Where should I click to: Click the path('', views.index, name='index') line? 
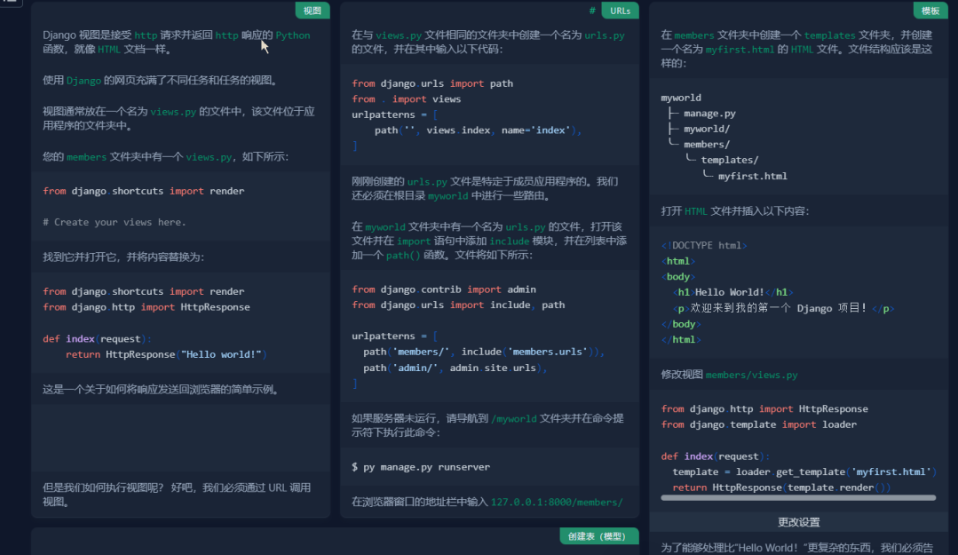[x=478, y=130]
